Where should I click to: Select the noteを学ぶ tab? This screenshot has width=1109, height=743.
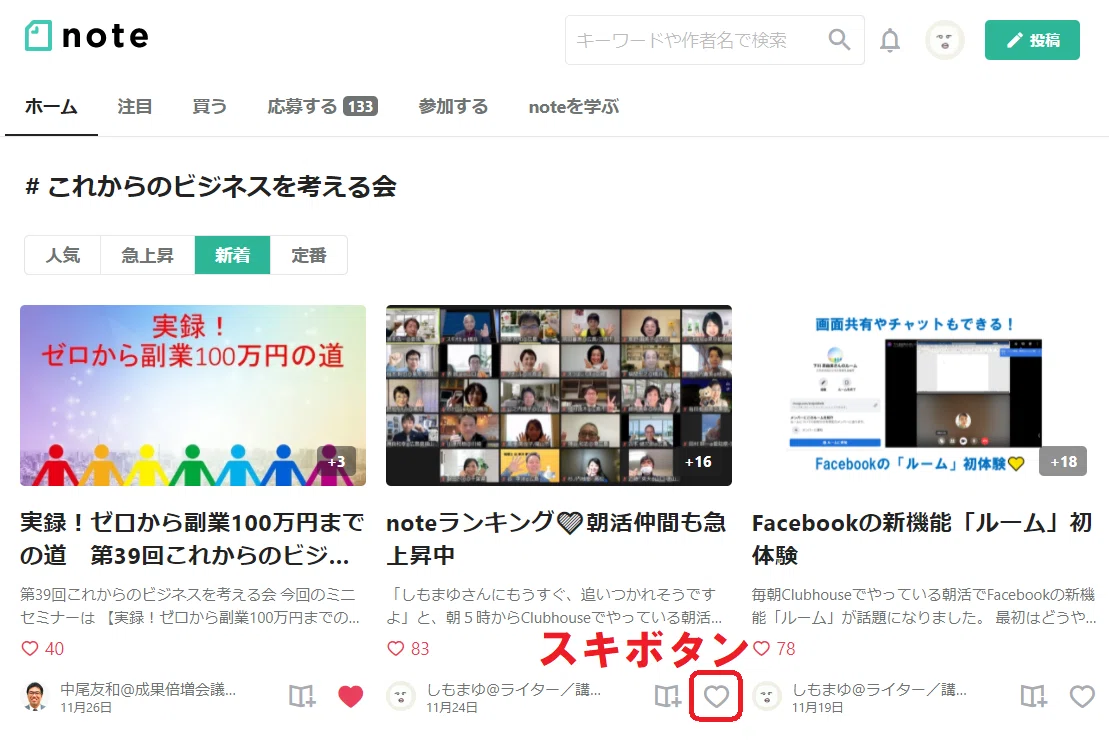(x=574, y=107)
